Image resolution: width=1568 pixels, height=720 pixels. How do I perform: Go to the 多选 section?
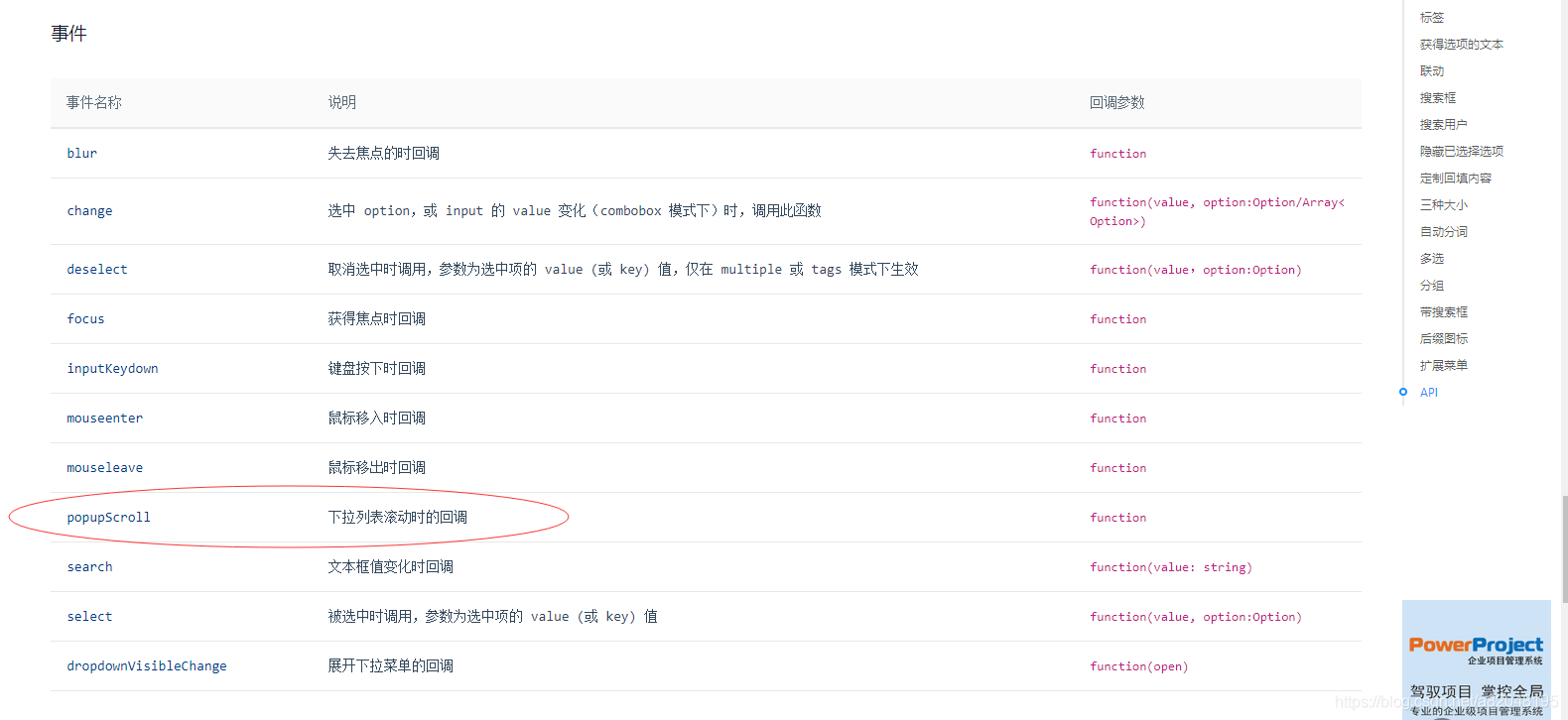tap(1431, 259)
